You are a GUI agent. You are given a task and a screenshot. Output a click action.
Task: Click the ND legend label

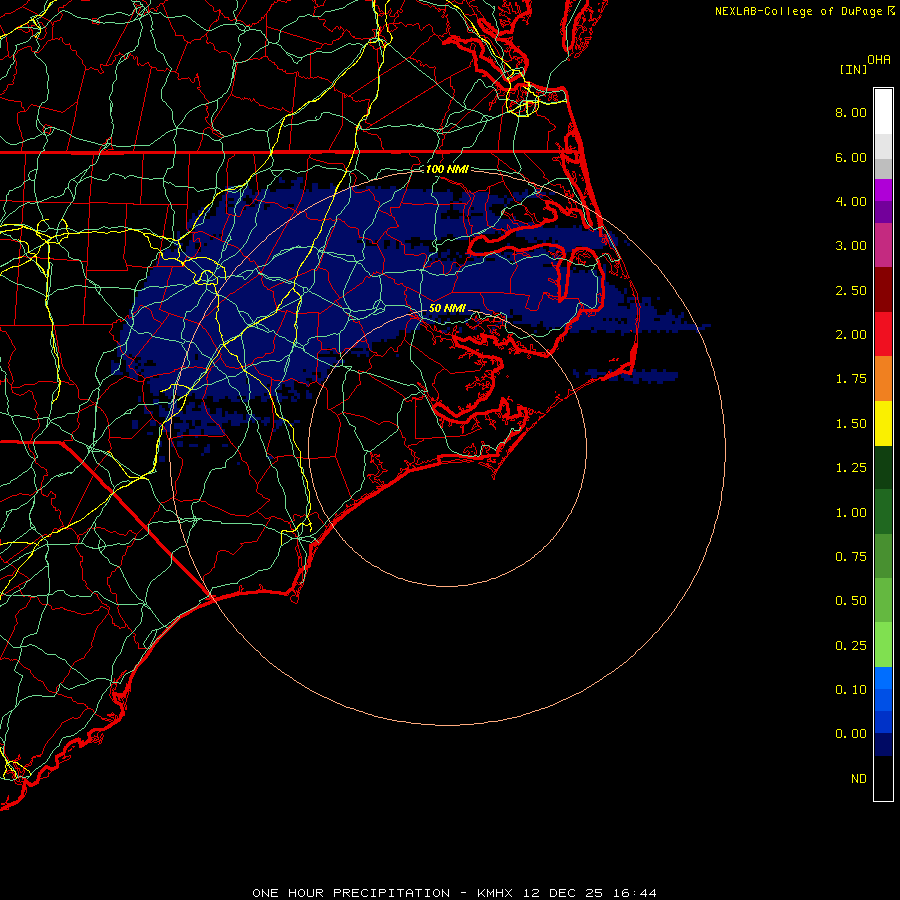click(x=859, y=779)
